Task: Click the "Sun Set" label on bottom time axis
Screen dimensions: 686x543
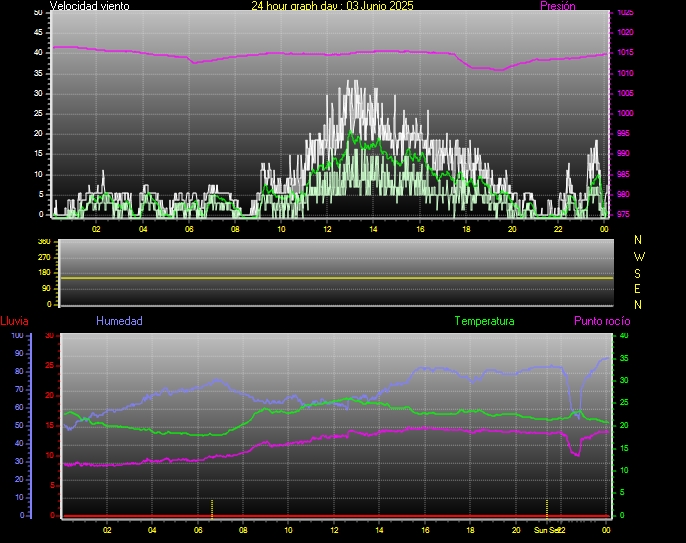Action: tap(546, 530)
